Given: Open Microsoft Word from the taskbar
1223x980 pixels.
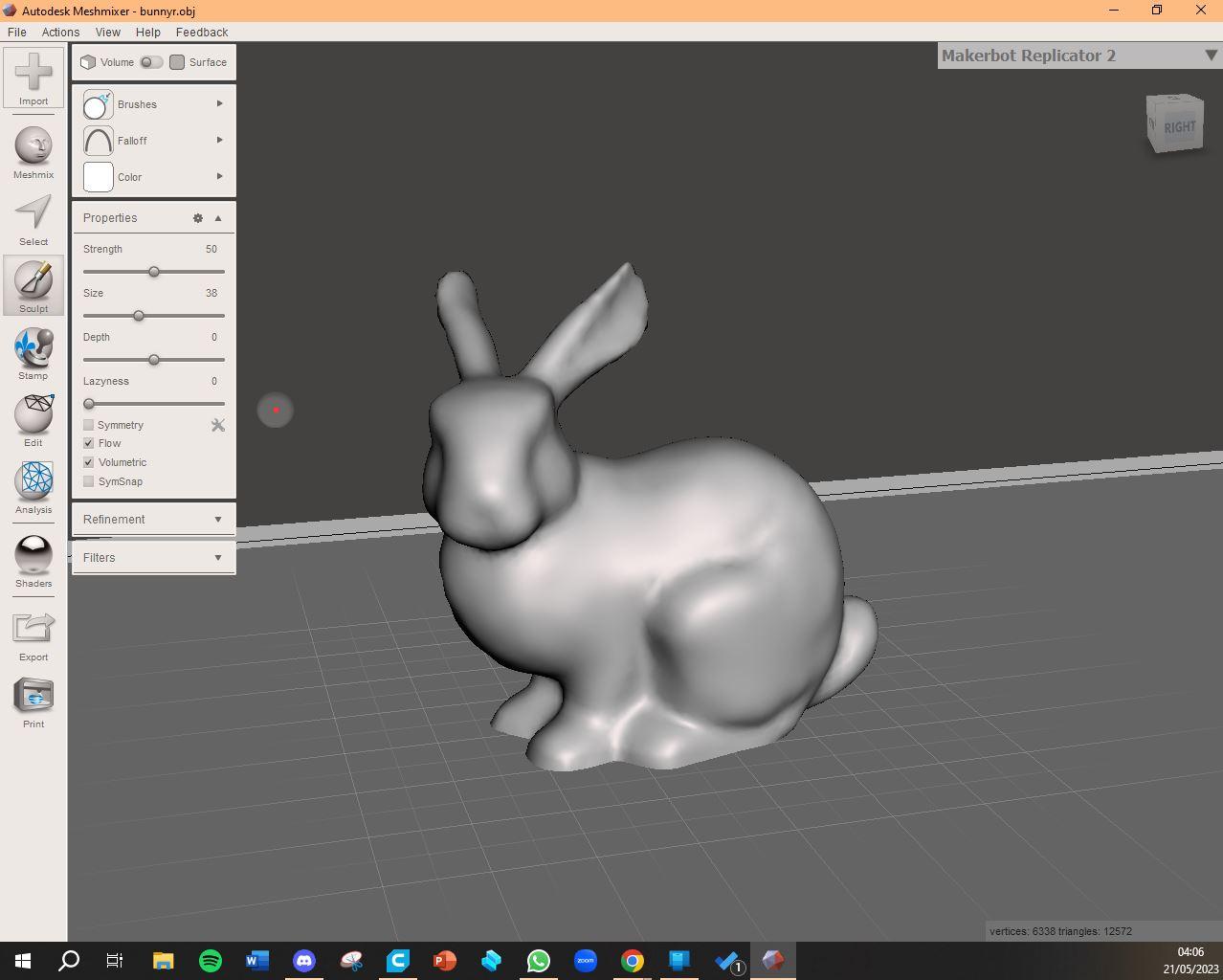Looking at the screenshot, I should tap(257, 960).
